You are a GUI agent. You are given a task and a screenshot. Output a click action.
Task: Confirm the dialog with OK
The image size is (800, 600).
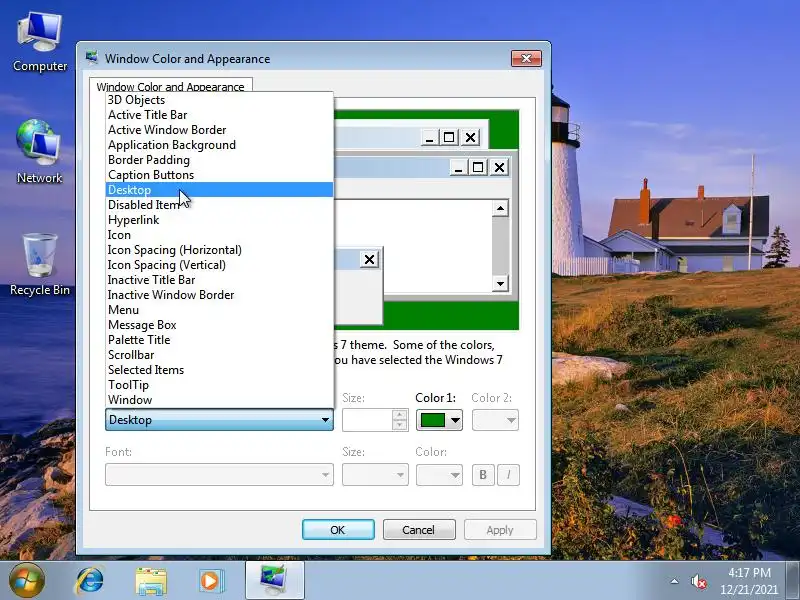338,530
